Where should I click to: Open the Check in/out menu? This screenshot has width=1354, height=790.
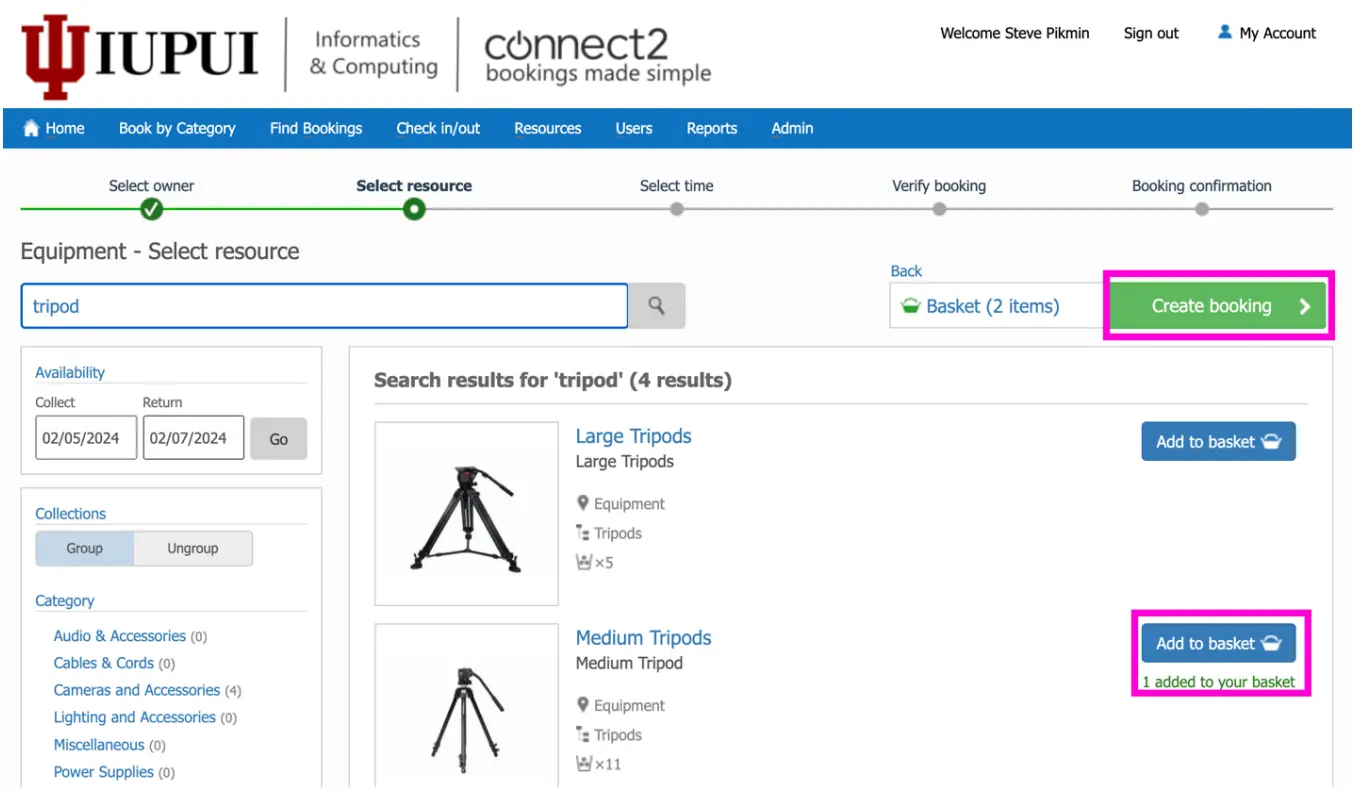pyautogui.click(x=438, y=128)
